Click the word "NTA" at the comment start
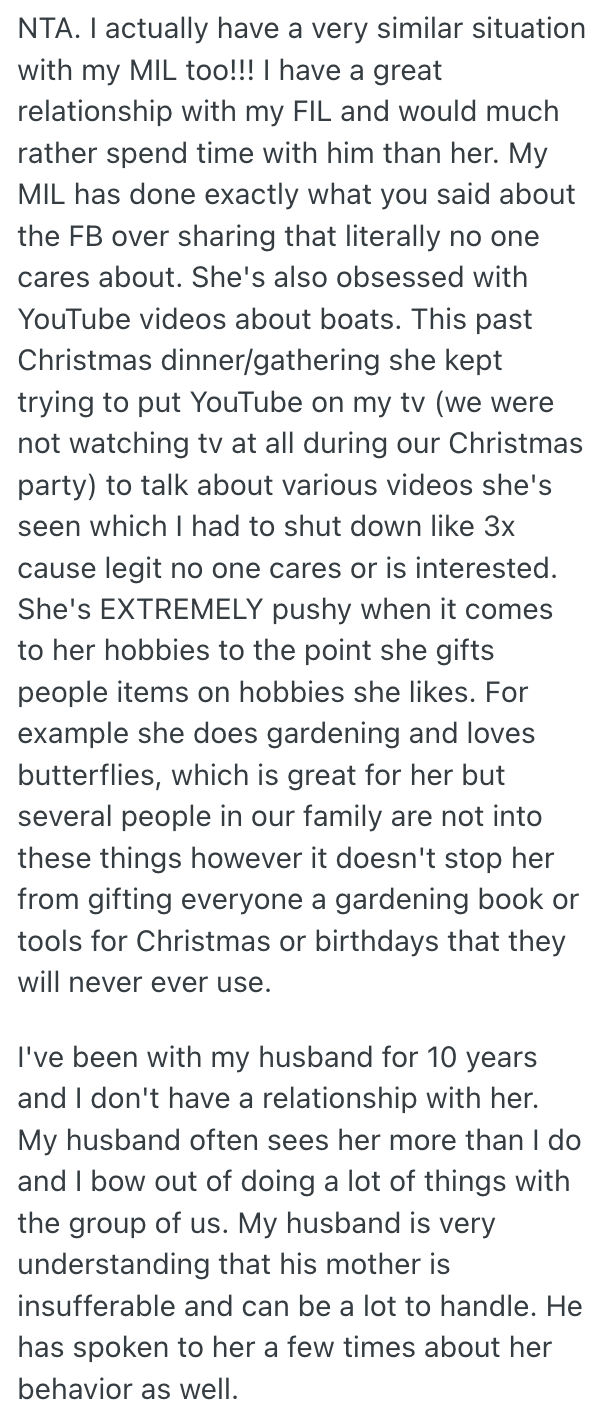The width and height of the screenshot is (600, 1416). point(41,29)
